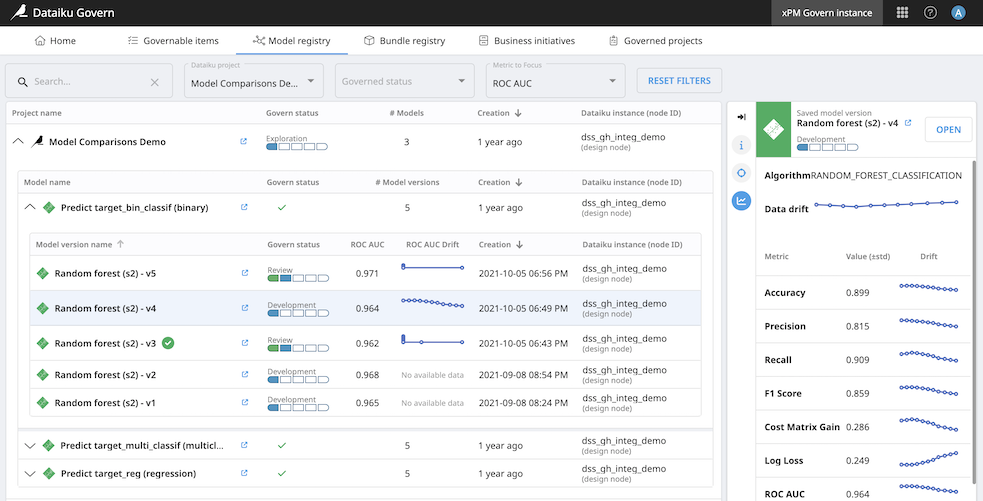Expand Predict target_reg regression model
Screen dimensions: 983x501
coord(29,473)
